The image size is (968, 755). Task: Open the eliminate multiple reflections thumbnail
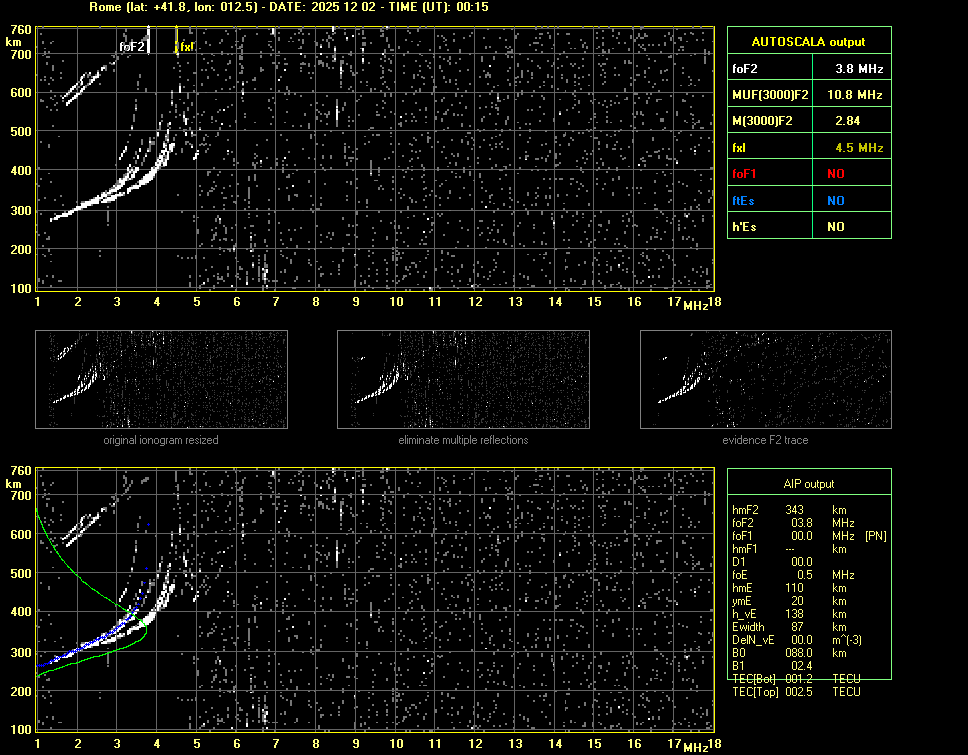click(463, 380)
